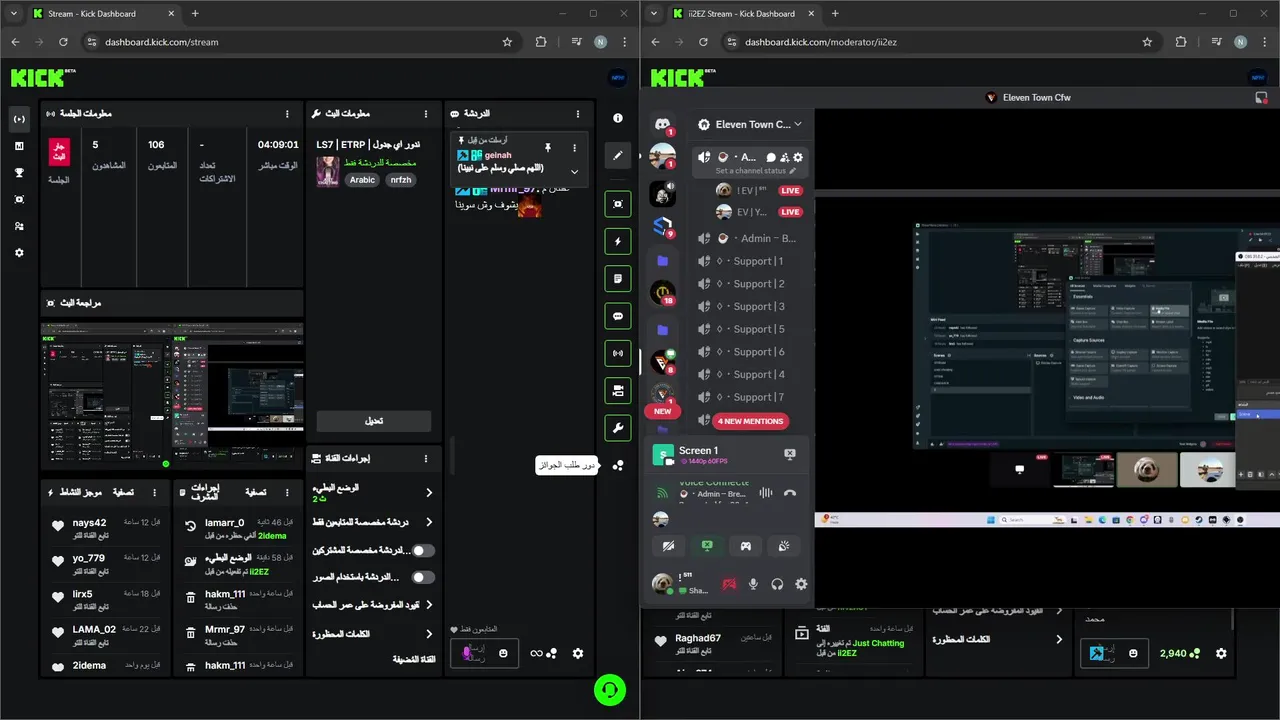Toggle the lightning activity feed widget icon
The width and height of the screenshot is (1280, 720).
[x=618, y=241]
